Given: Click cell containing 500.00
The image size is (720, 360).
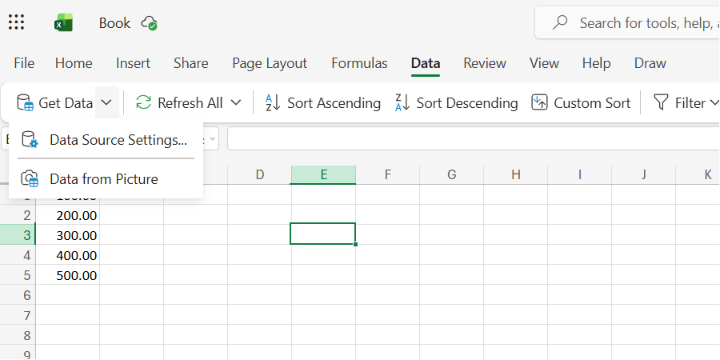Looking at the screenshot, I should tap(68, 275).
